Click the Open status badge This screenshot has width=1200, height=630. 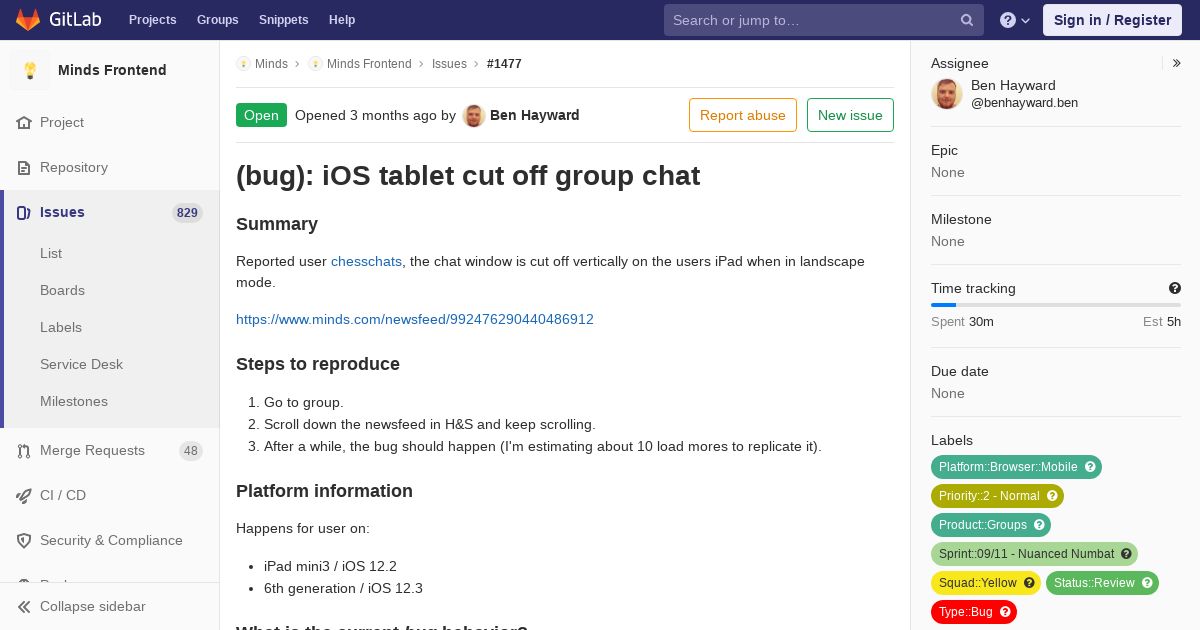click(x=261, y=115)
